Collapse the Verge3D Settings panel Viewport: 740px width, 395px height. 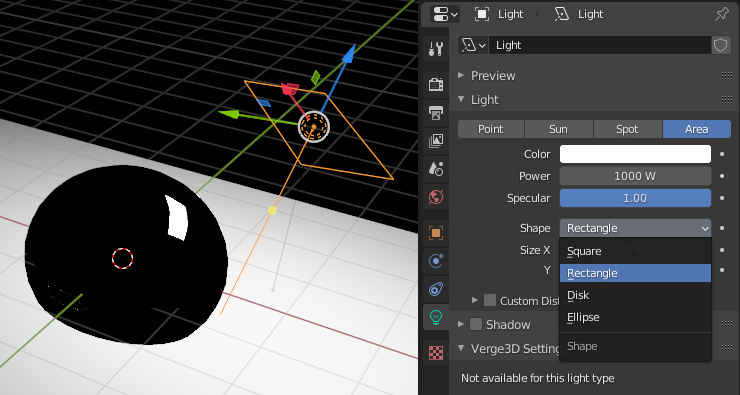(x=461, y=348)
